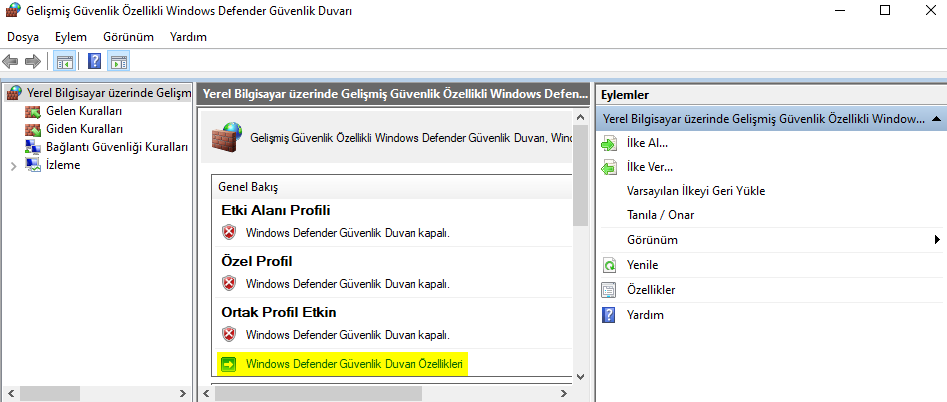
Task: Click the root node firewall icon
Action: (14, 93)
